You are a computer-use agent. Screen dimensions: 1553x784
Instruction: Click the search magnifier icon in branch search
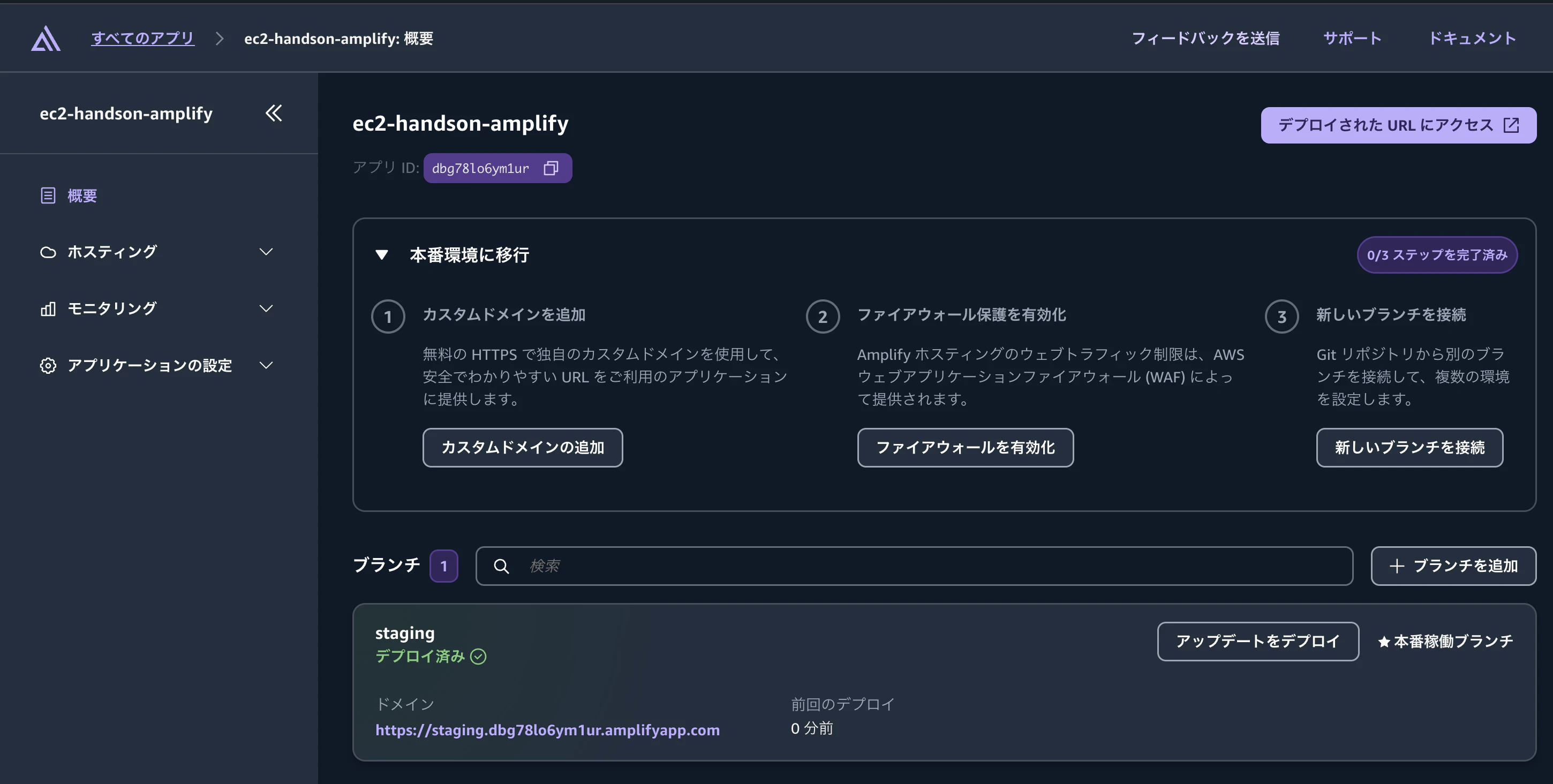coord(501,566)
